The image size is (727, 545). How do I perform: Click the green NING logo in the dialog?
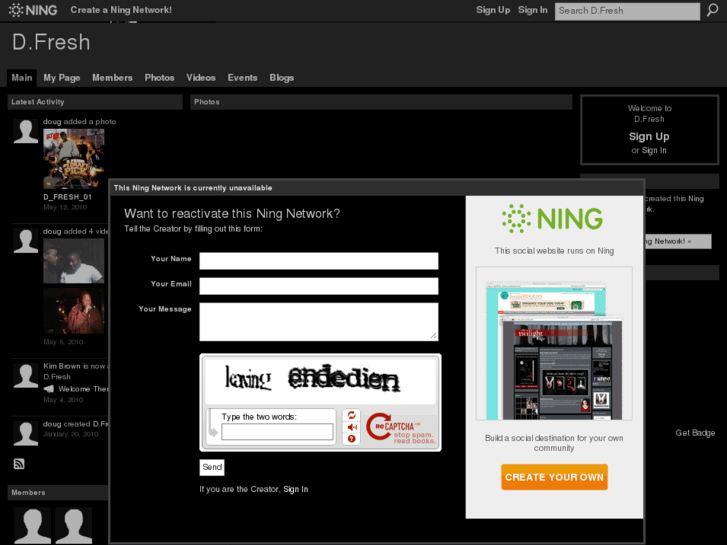click(553, 218)
